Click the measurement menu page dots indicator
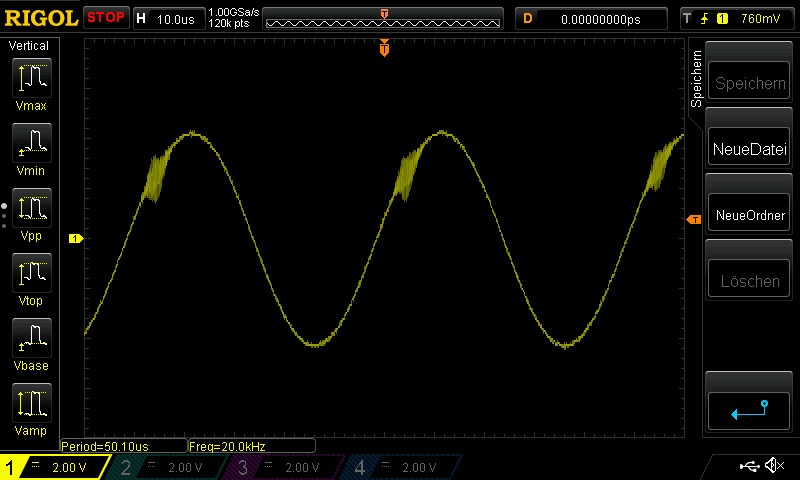Viewport: 800px width, 480px height. pos(4,216)
